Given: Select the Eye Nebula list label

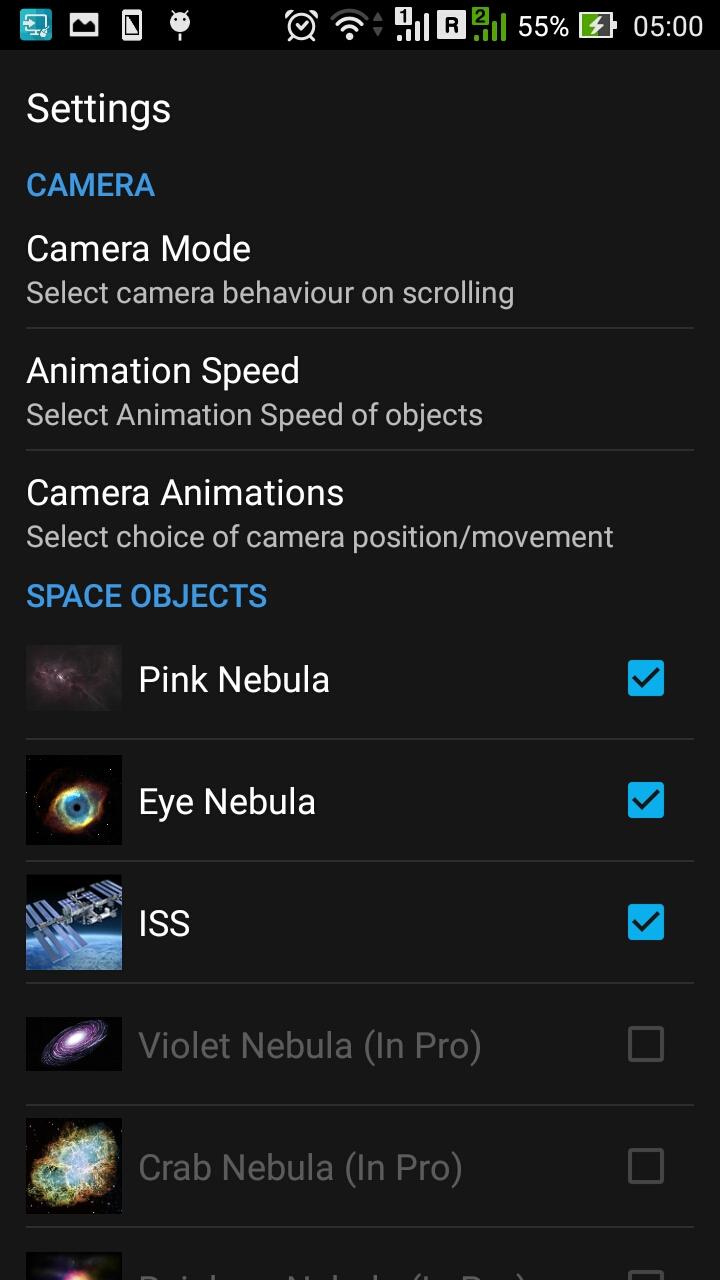Looking at the screenshot, I should click(227, 801).
